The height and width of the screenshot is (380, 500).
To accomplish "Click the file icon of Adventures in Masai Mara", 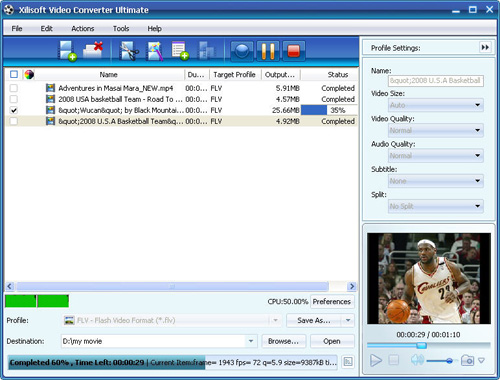I will point(50,88).
